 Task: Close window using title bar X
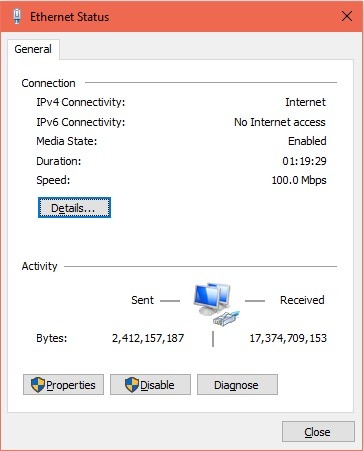(x=347, y=16)
